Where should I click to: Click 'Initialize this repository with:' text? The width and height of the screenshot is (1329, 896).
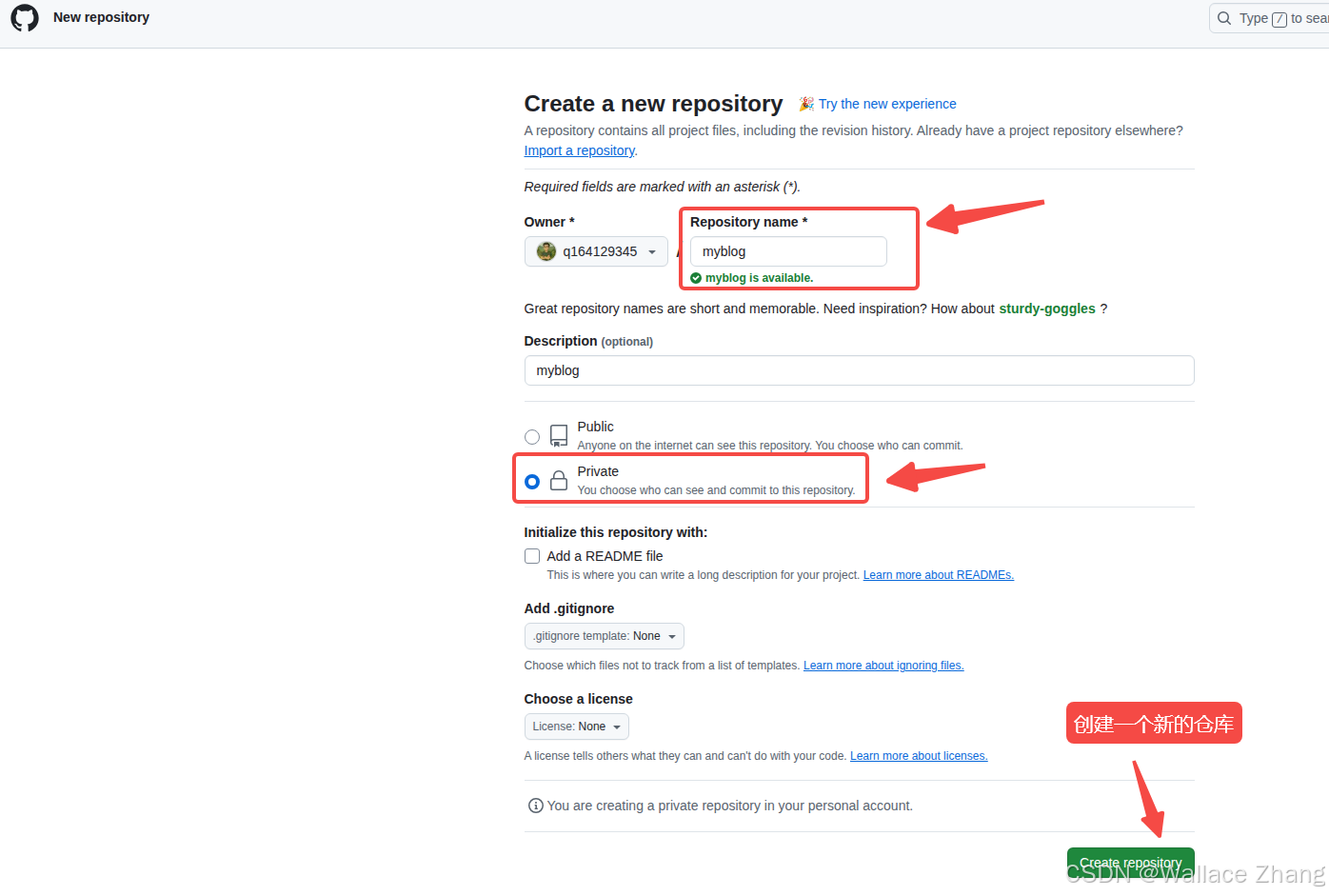coord(616,532)
